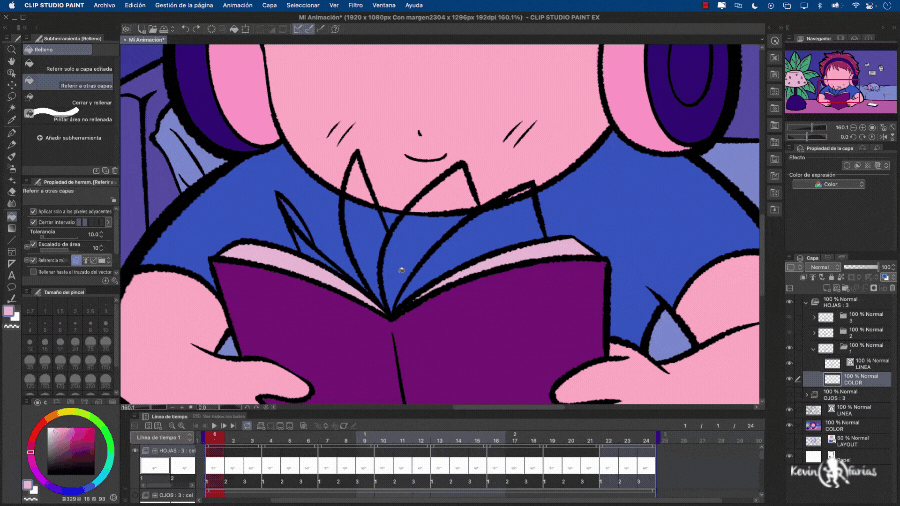This screenshot has height=506, width=900.
Task: Click new raster layer icon in Layer panel
Action: click(x=827, y=288)
